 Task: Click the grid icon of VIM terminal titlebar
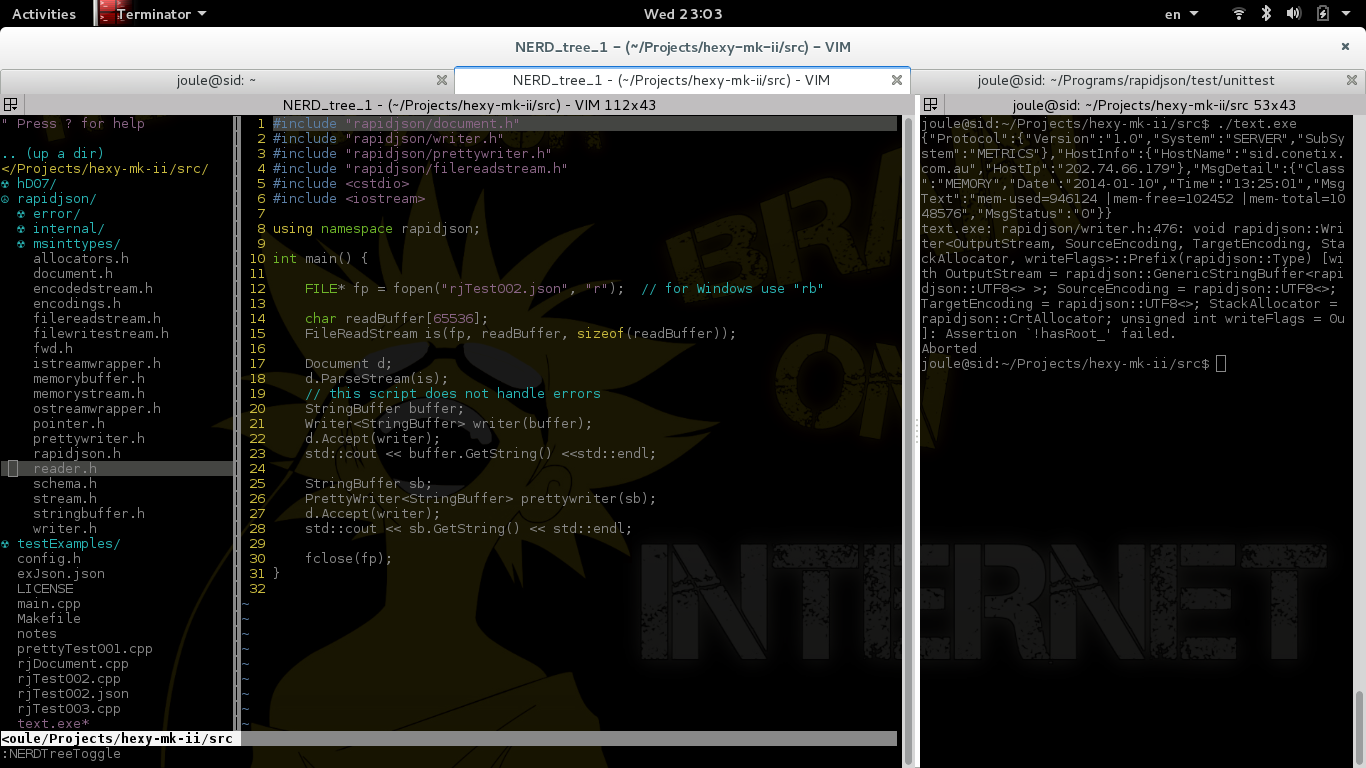click(x=11, y=104)
